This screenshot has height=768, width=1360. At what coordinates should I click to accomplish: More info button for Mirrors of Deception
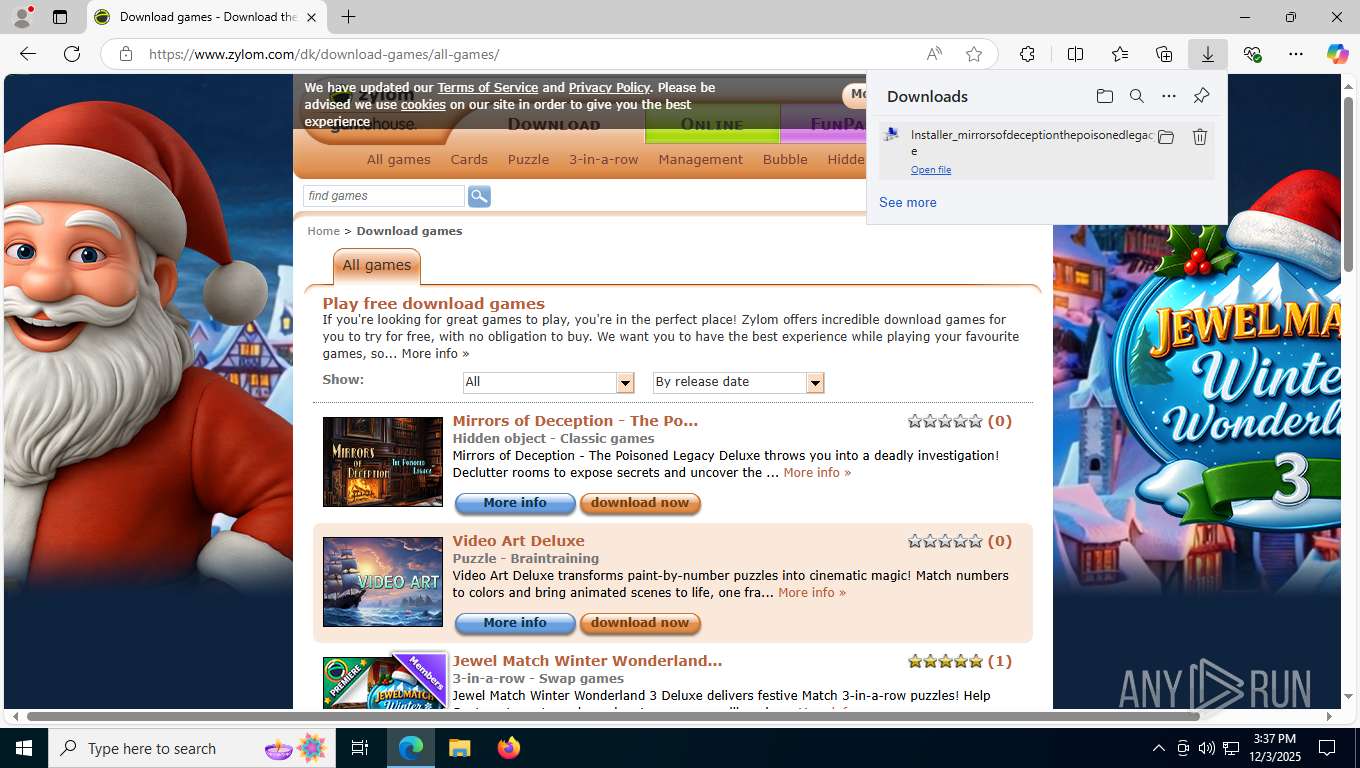(x=515, y=503)
